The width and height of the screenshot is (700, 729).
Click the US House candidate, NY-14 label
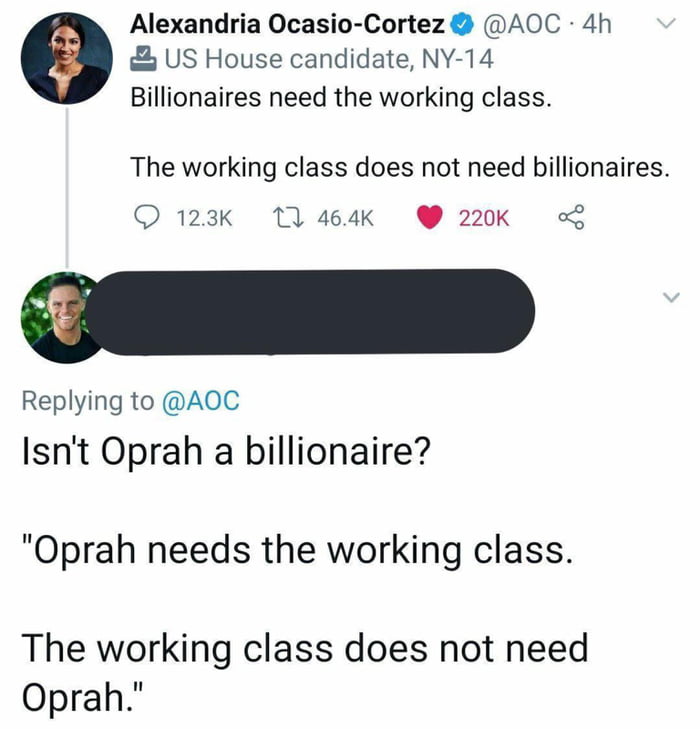pos(329,59)
